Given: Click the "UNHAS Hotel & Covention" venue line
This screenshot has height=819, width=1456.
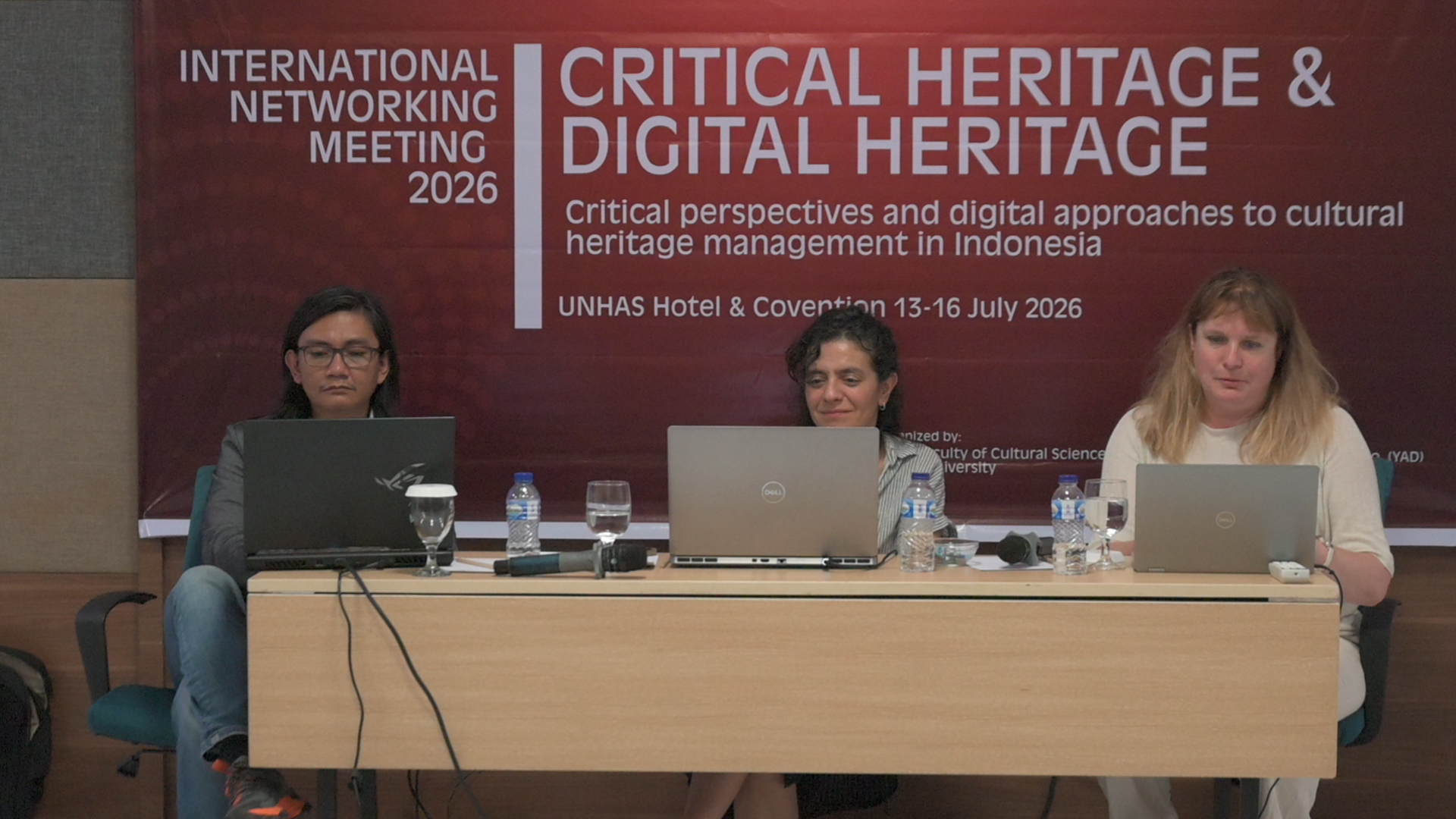Looking at the screenshot, I should [x=721, y=307].
